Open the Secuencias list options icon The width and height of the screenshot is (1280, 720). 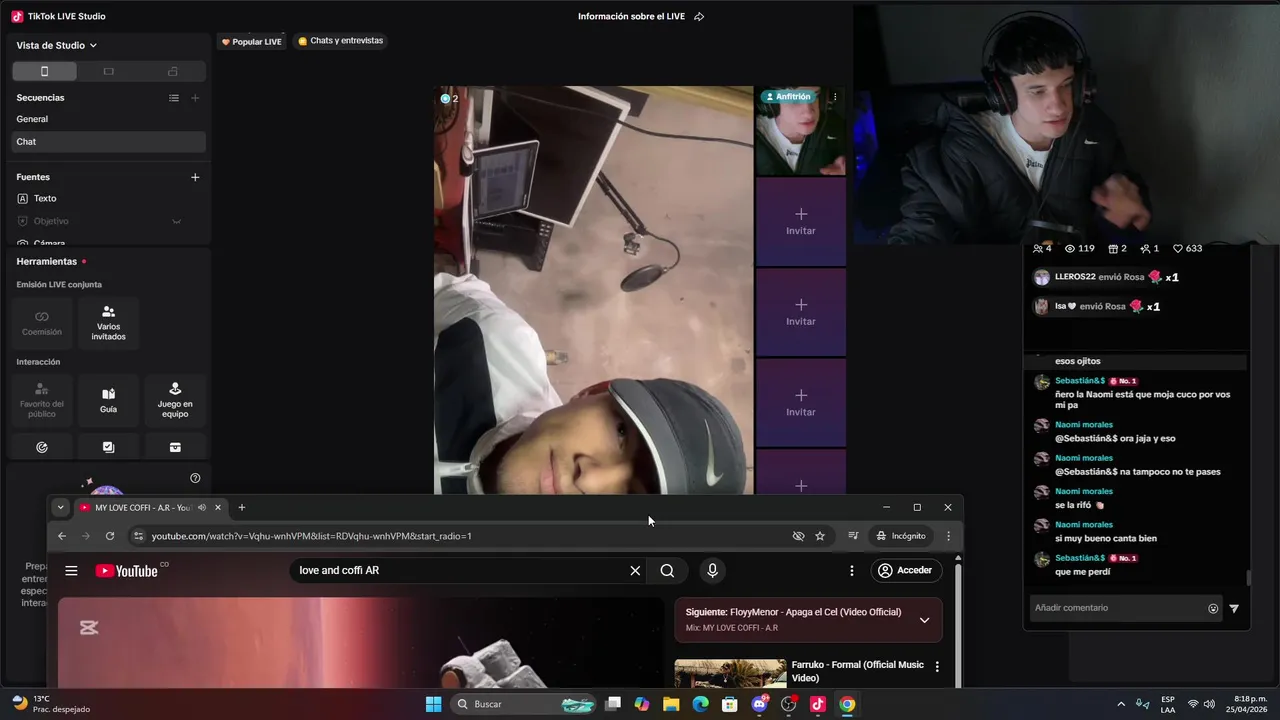click(x=174, y=98)
